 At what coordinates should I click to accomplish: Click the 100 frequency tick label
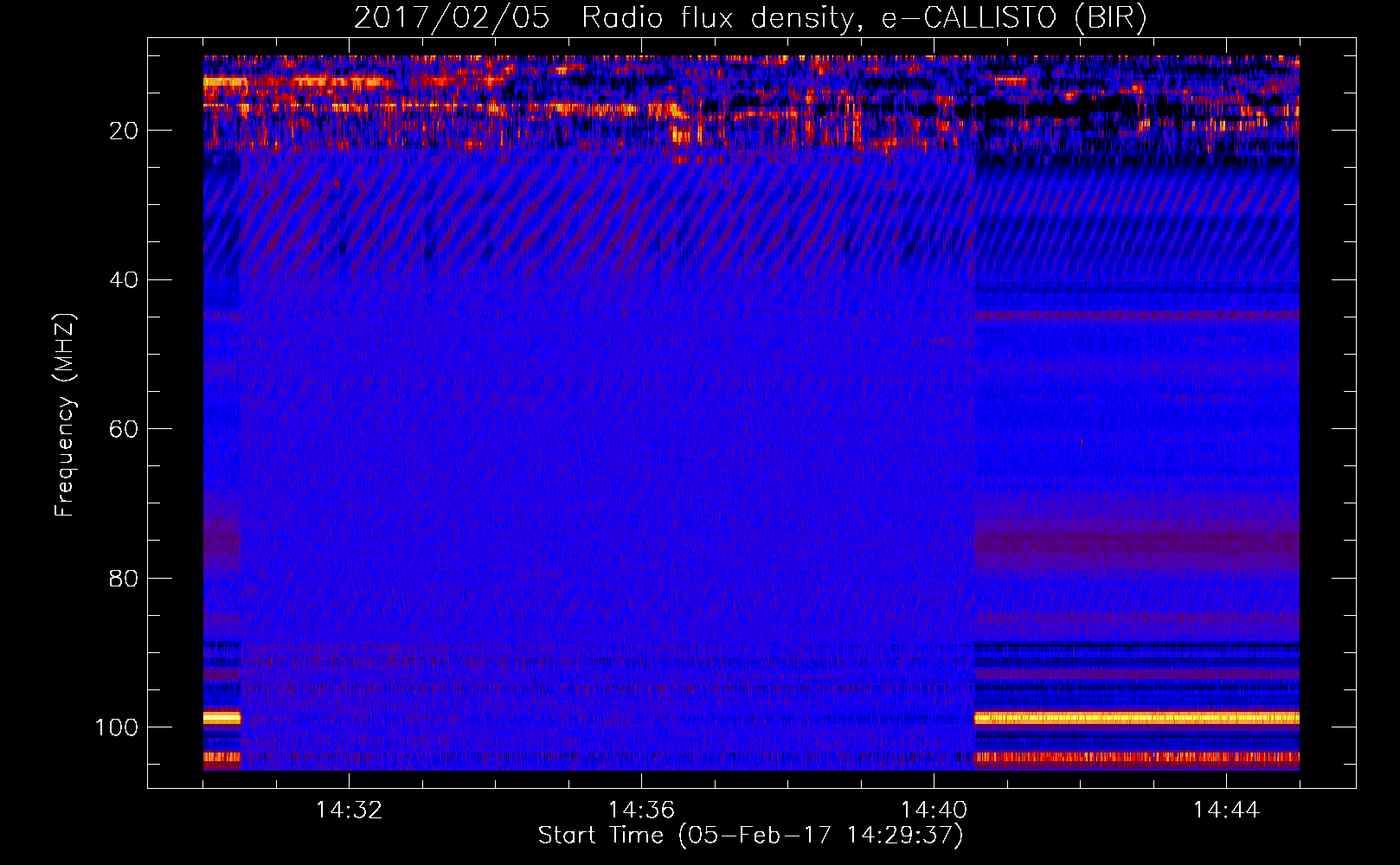pyautogui.click(x=117, y=727)
